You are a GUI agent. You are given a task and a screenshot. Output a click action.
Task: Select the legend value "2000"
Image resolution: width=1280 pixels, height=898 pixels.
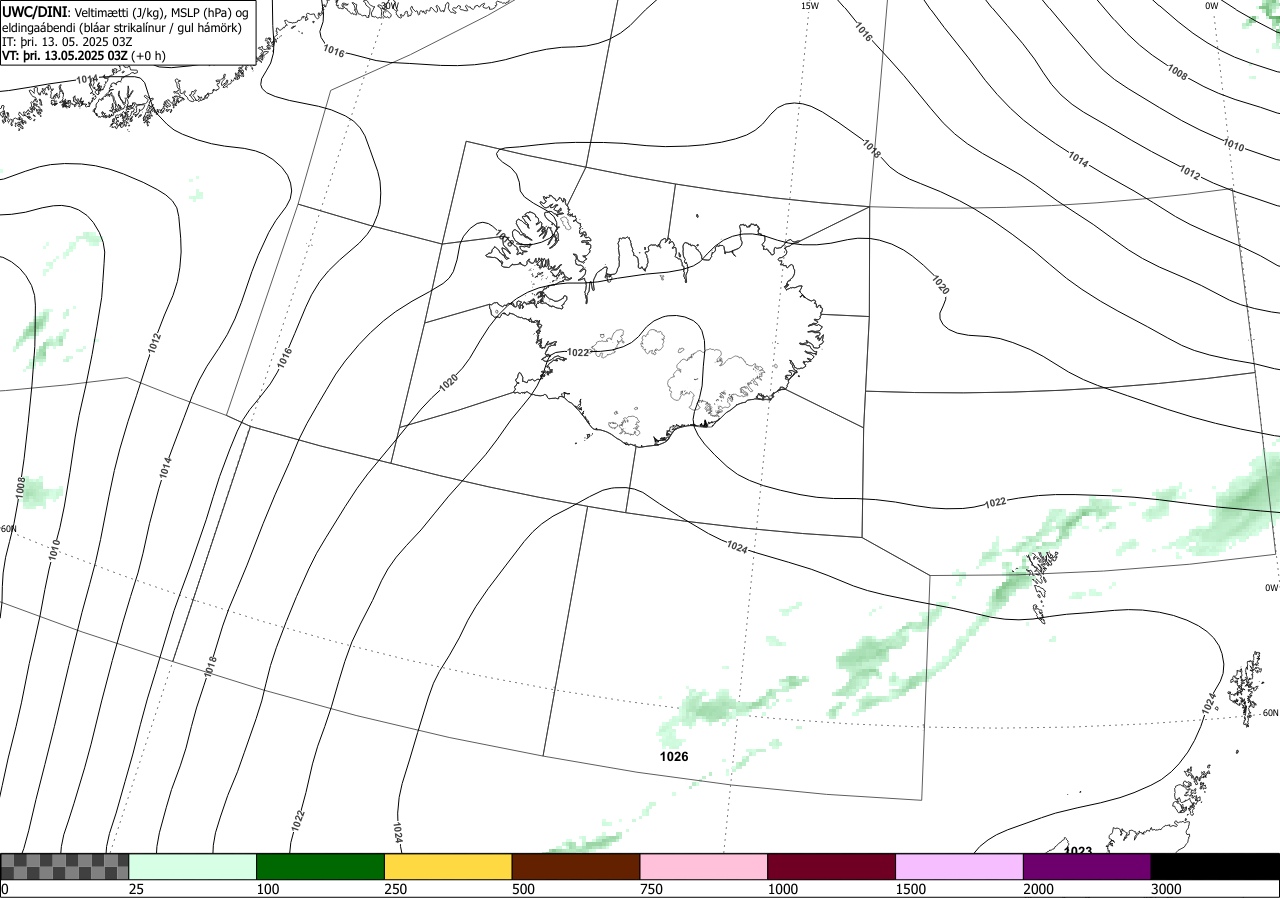(1039, 889)
